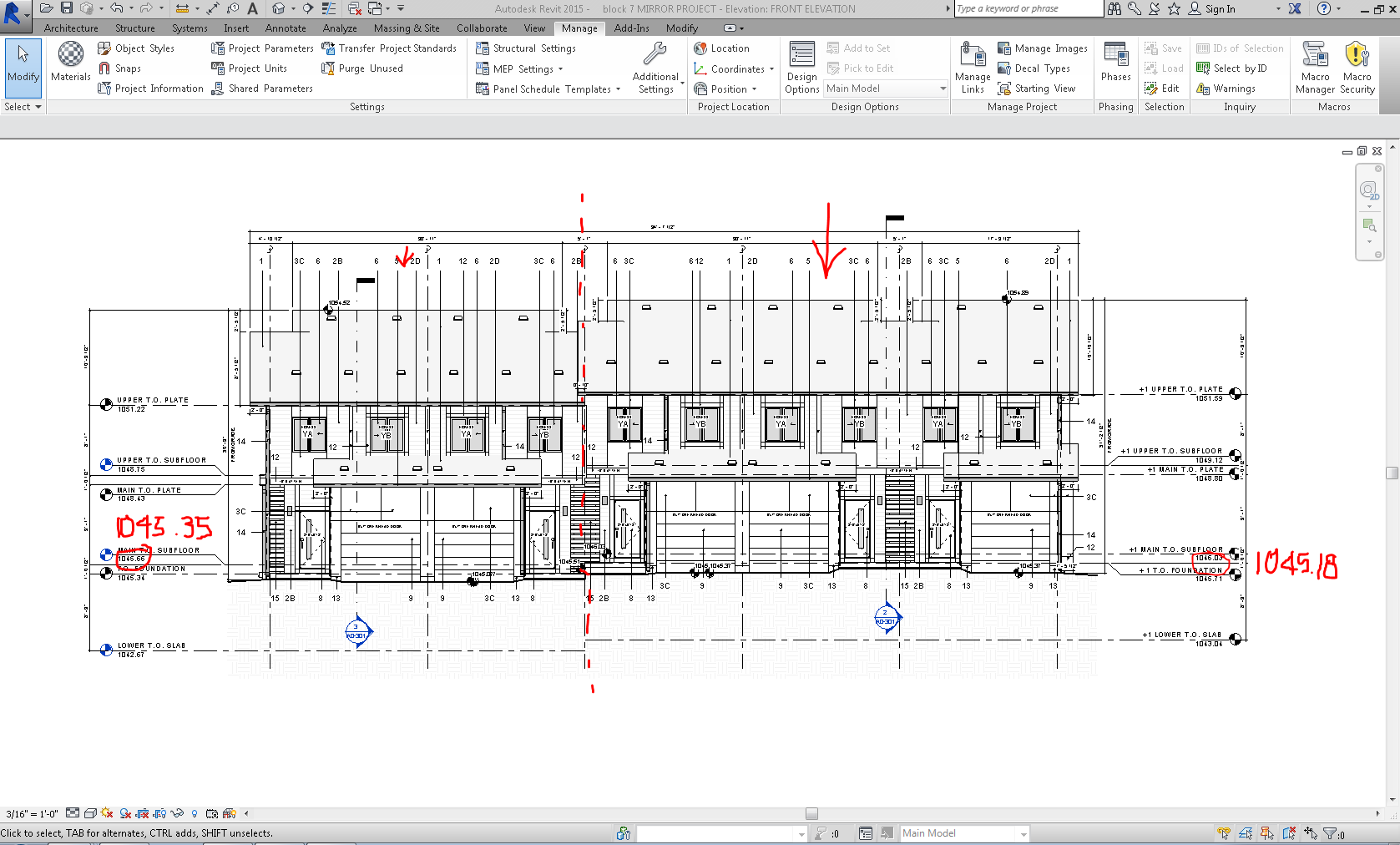Click the vertical view scrollbar thumb
The width and height of the screenshot is (1400, 845).
pyautogui.click(x=1392, y=473)
